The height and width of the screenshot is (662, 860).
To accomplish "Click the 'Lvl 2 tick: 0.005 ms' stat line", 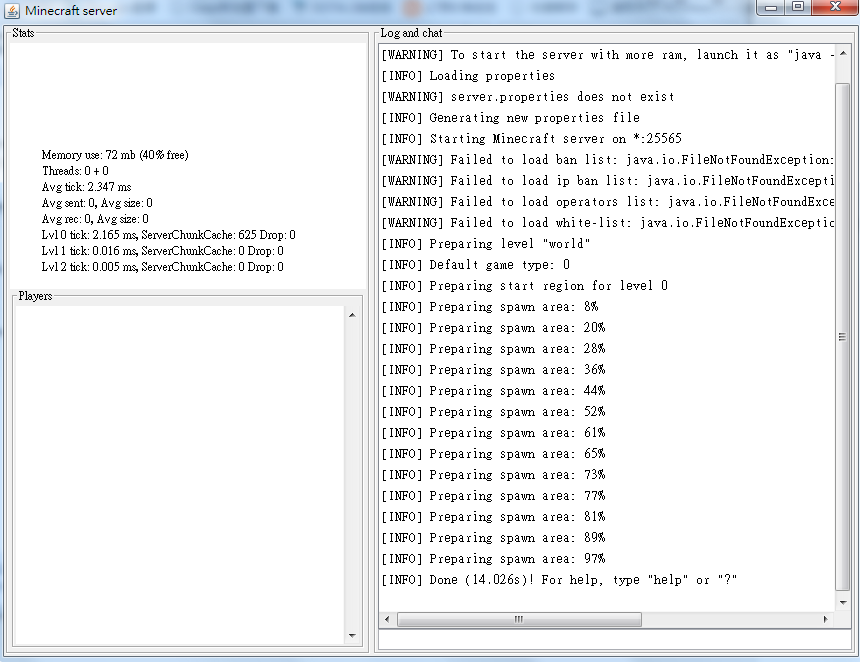I will (x=162, y=267).
